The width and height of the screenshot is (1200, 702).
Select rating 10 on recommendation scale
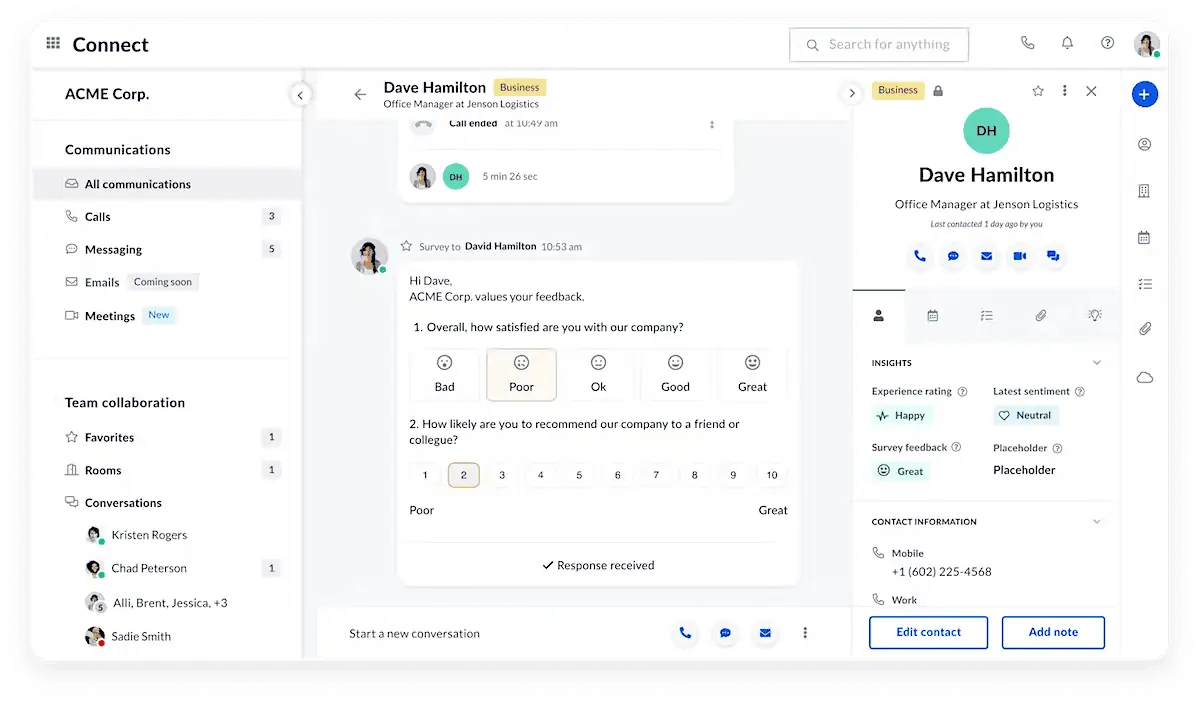(771, 475)
